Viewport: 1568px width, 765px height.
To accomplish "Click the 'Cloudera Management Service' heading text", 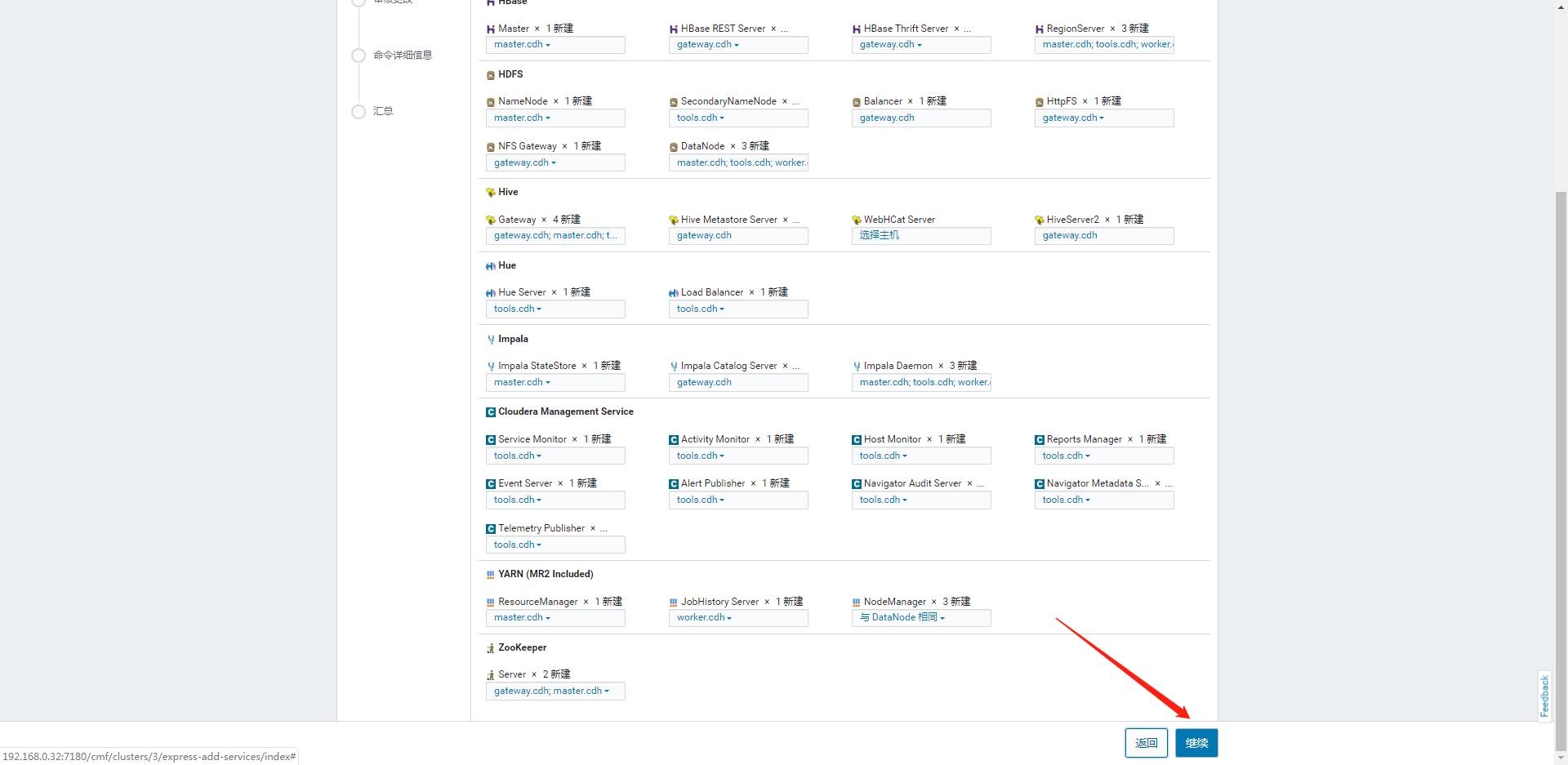I will click(x=566, y=412).
